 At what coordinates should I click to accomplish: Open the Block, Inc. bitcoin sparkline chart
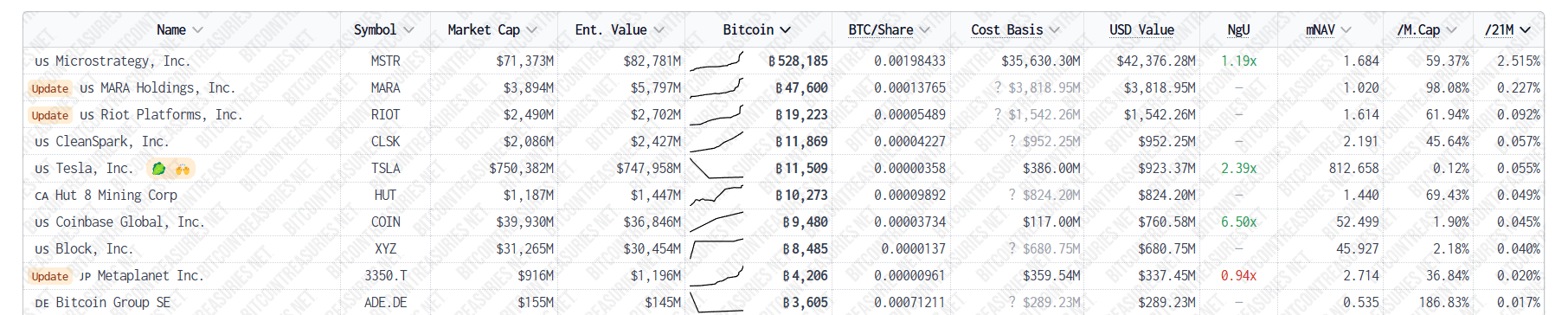pyautogui.click(x=717, y=248)
